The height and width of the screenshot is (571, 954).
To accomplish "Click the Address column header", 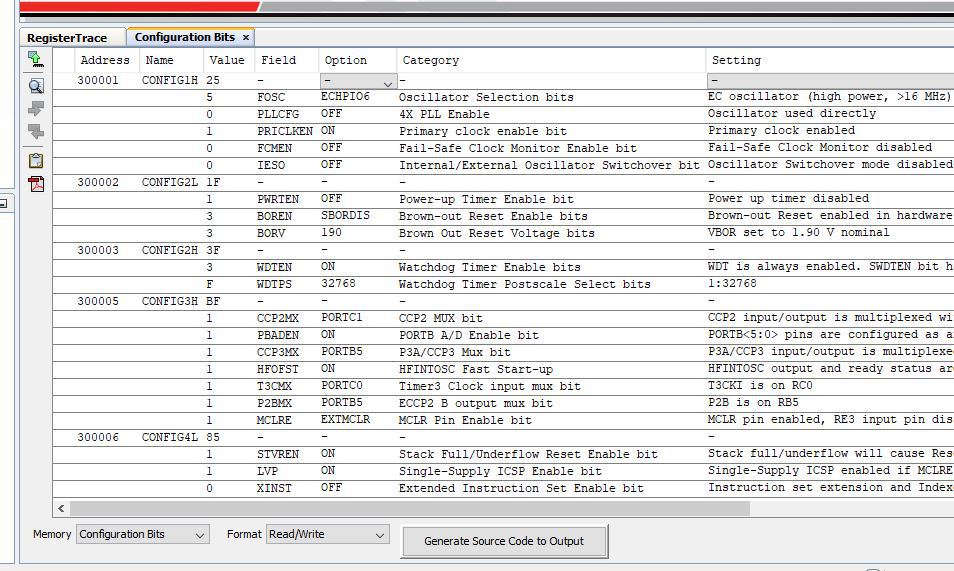I will (x=105, y=60).
